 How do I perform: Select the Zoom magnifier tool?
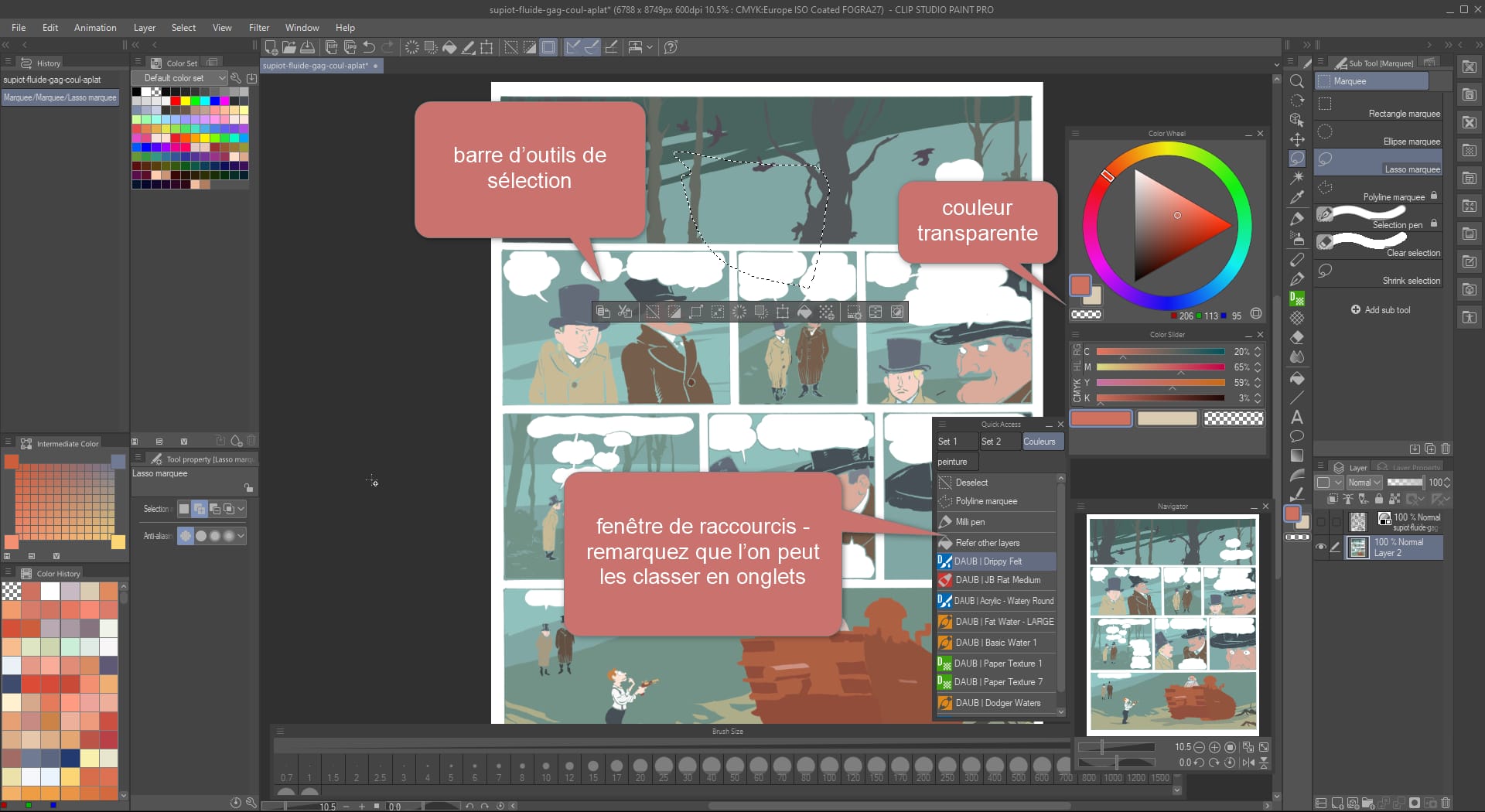(1297, 81)
